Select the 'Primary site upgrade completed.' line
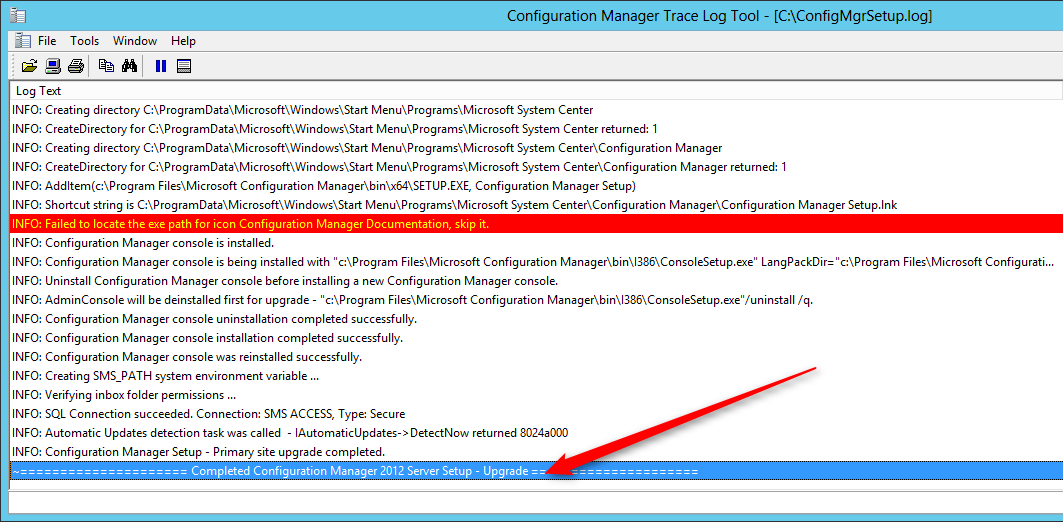 536,451
